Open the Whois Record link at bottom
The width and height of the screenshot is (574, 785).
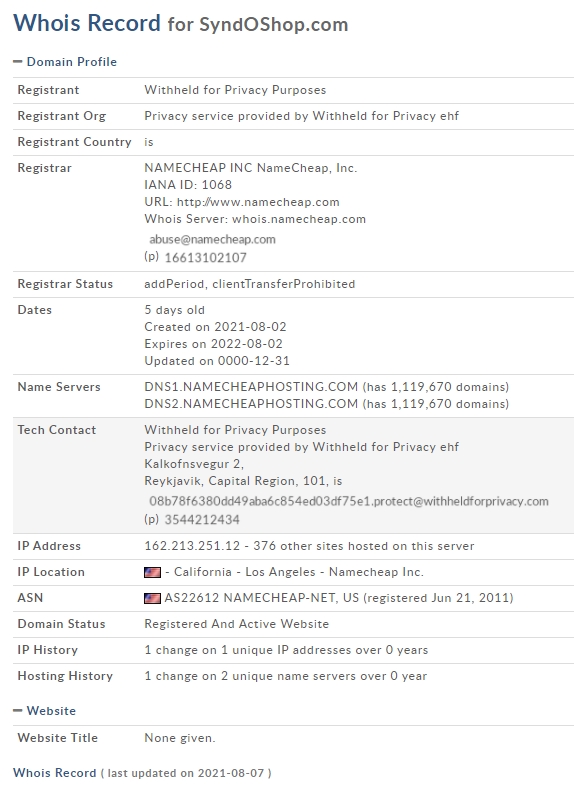[x=55, y=772]
